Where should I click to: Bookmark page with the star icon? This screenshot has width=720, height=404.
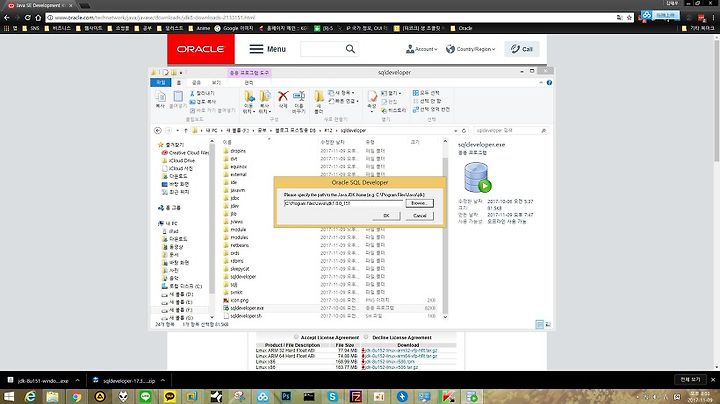click(630, 17)
